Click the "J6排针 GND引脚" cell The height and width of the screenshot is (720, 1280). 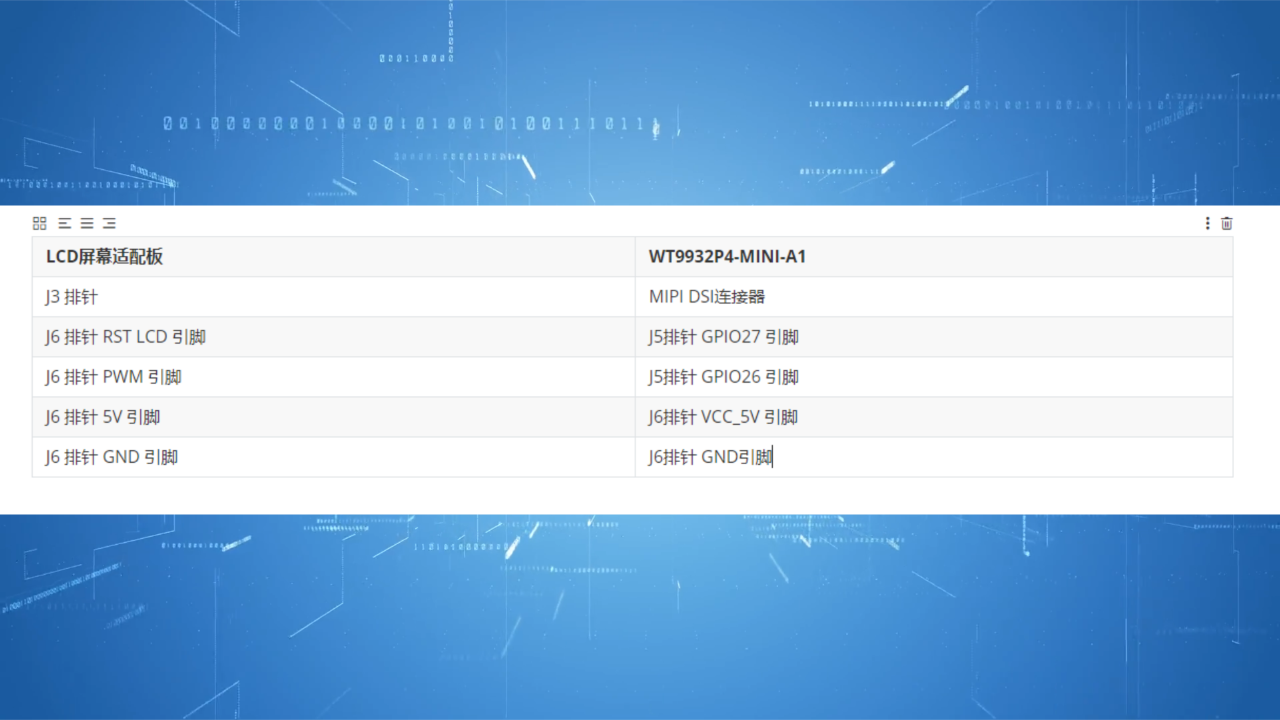[934, 457]
